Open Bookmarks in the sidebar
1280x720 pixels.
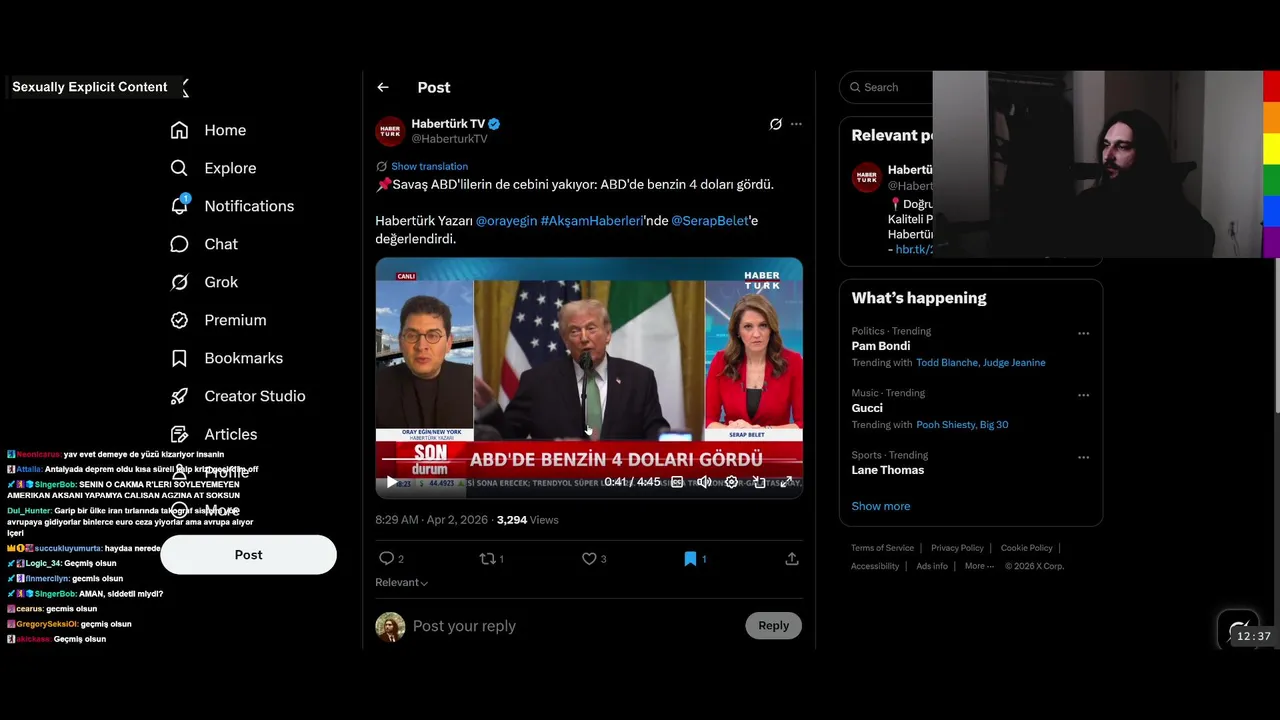(x=226, y=358)
